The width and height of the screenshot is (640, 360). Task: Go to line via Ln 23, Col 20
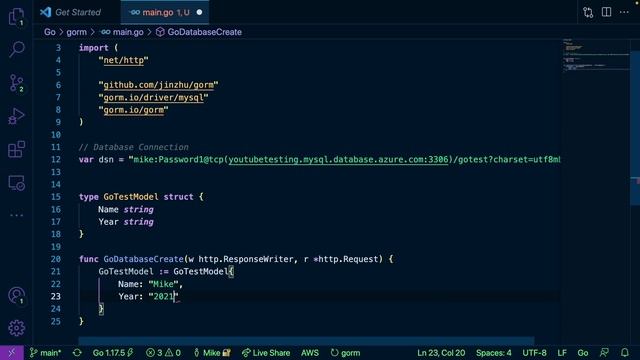[x=441, y=353]
